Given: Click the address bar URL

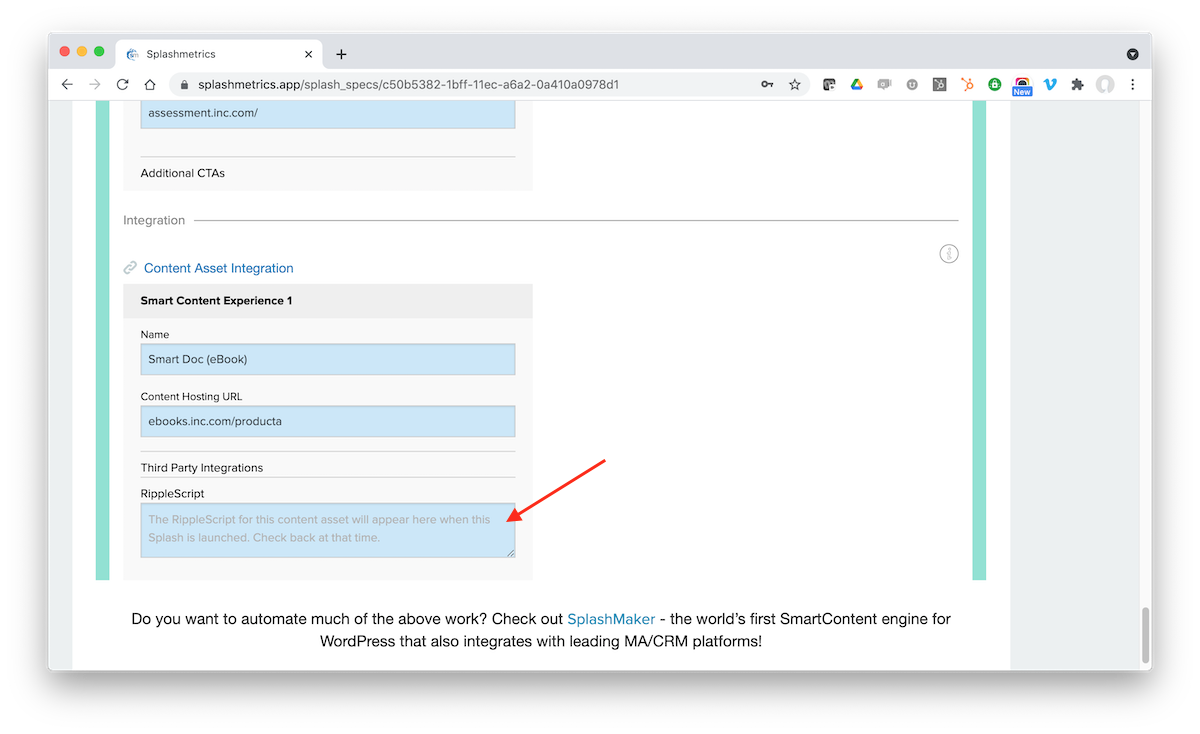Looking at the screenshot, I should [x=409, y=85].
